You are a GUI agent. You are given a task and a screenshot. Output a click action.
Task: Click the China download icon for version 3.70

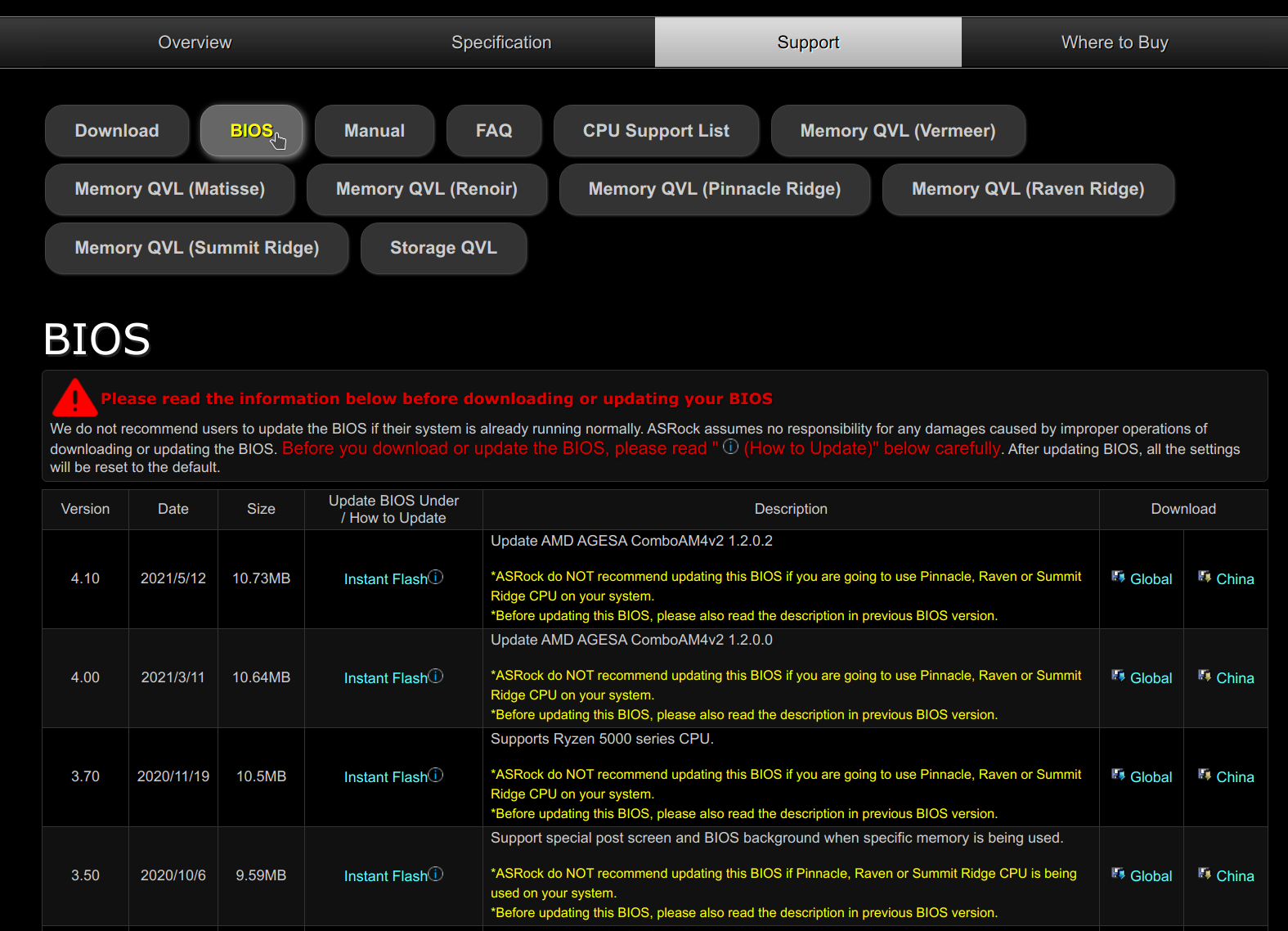tap(1205, 775)
